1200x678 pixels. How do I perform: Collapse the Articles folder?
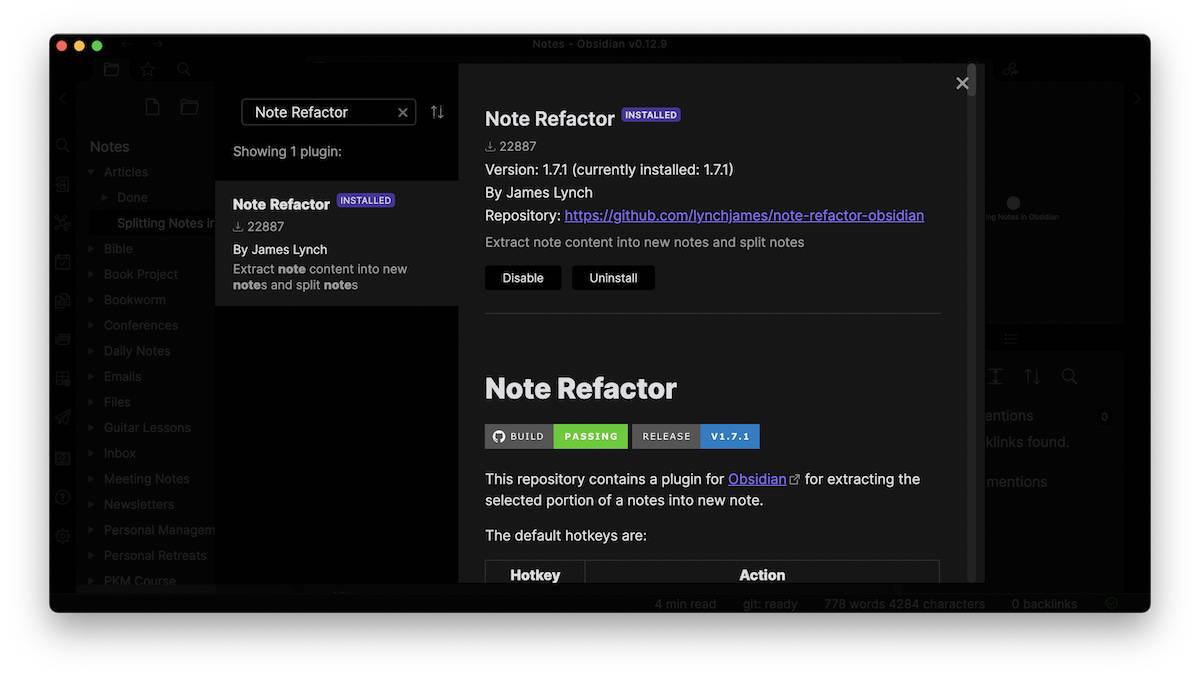91,172
